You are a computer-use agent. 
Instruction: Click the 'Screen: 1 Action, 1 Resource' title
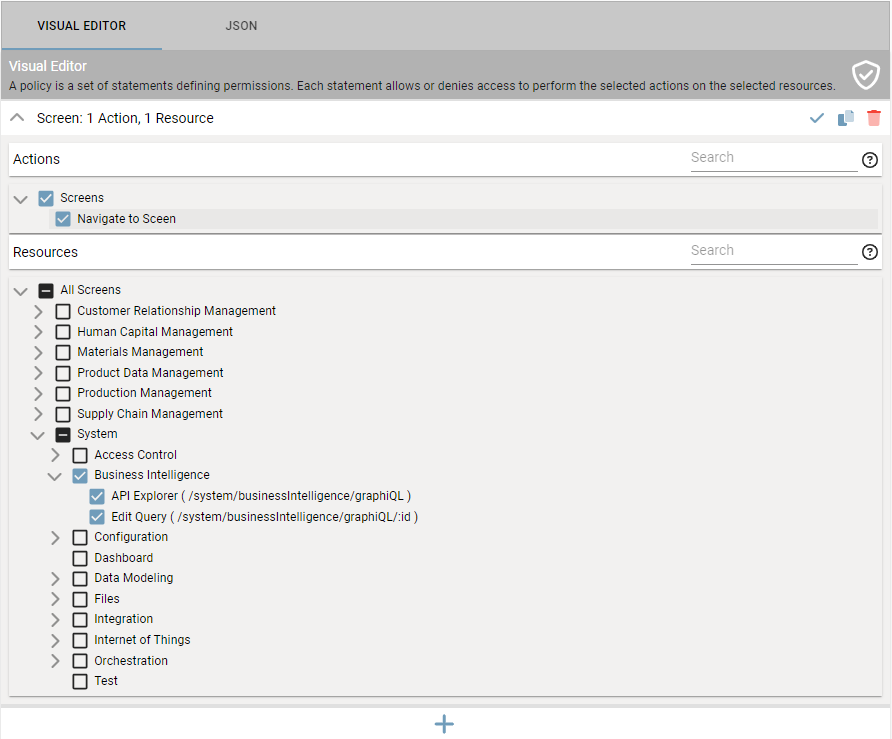[x=125, y=118]
